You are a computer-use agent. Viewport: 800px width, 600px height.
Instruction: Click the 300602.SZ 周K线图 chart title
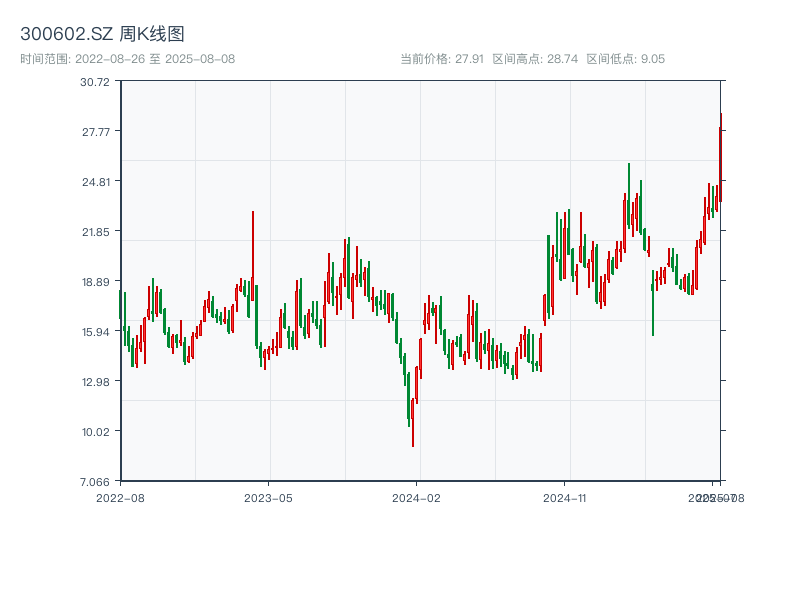pyautogui.click(x=102, y=34)
